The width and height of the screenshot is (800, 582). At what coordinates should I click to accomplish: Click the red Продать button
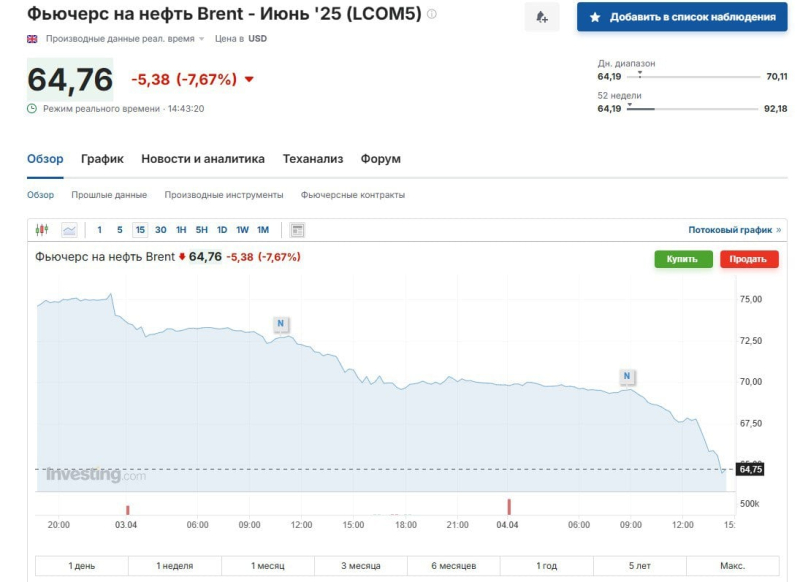point(749,259)
